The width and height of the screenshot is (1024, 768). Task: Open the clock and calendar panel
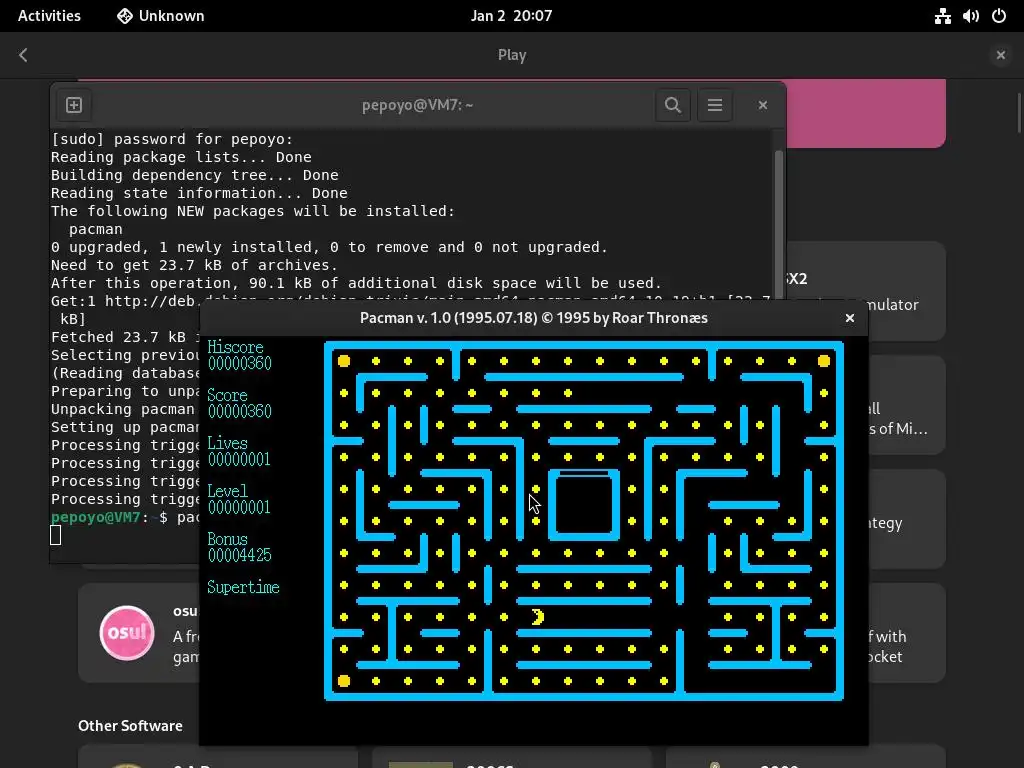[511, 16]
